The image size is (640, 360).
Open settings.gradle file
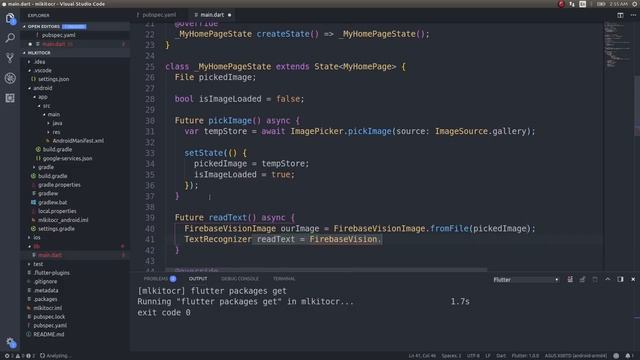(56, 229)
